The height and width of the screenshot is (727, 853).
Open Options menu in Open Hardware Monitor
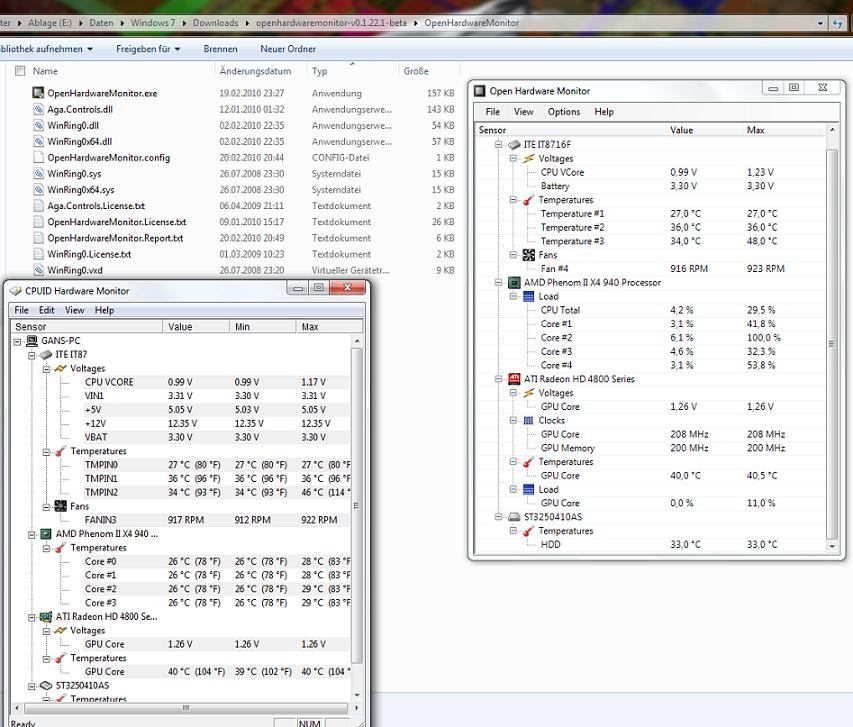(564, 112)
